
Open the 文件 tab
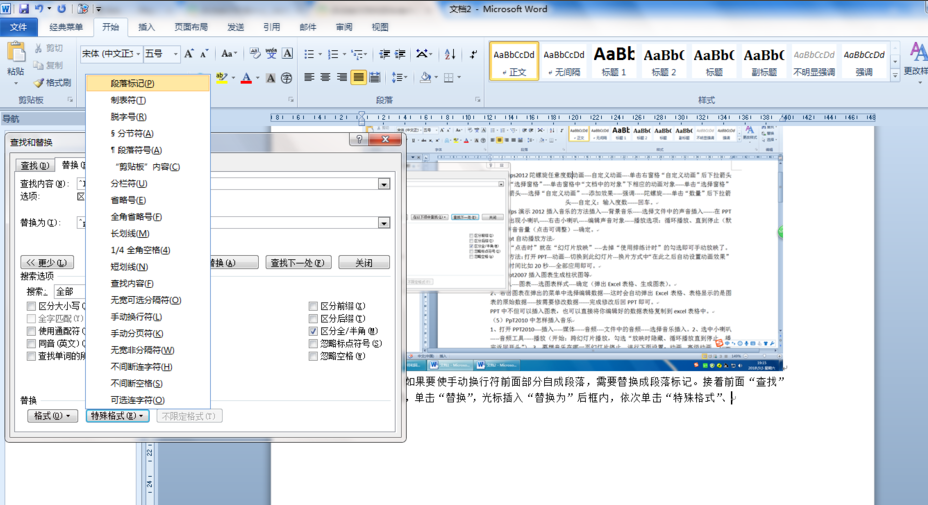[18, 27]
